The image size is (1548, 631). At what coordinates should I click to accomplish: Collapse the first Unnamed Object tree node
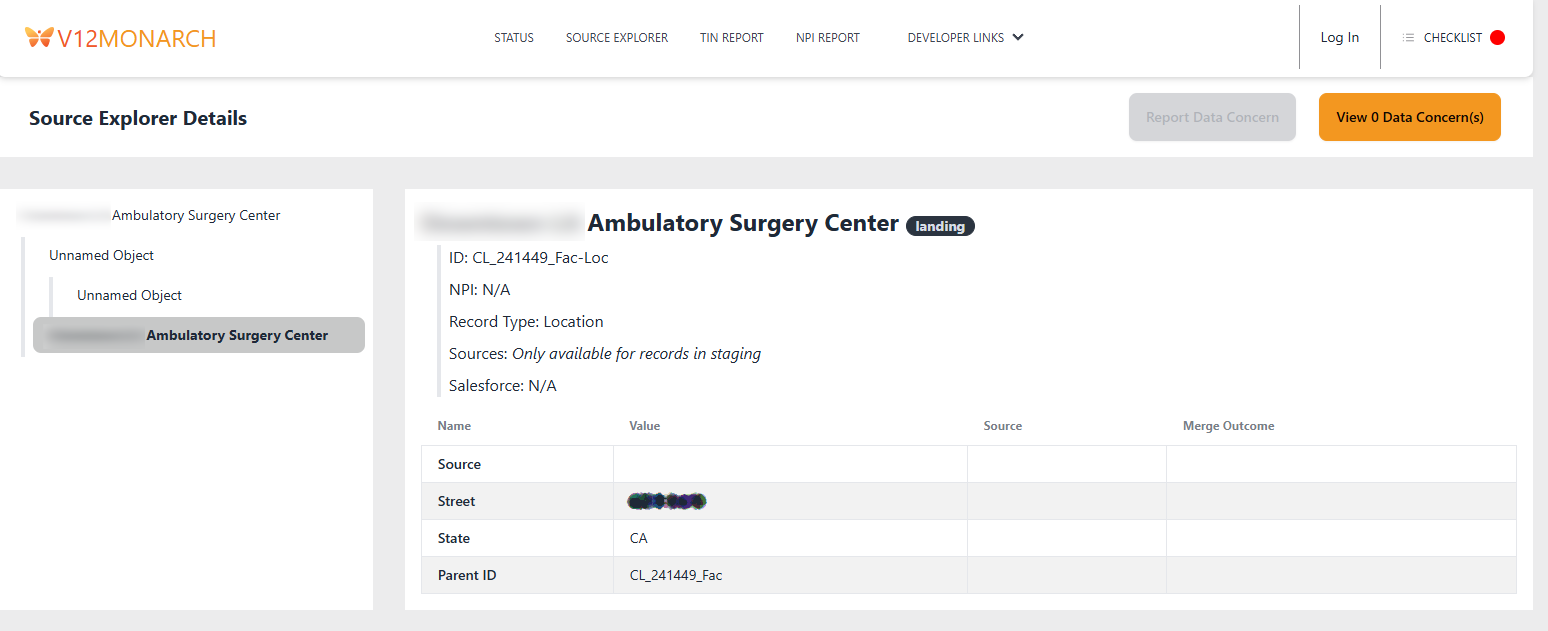(101, 255)
